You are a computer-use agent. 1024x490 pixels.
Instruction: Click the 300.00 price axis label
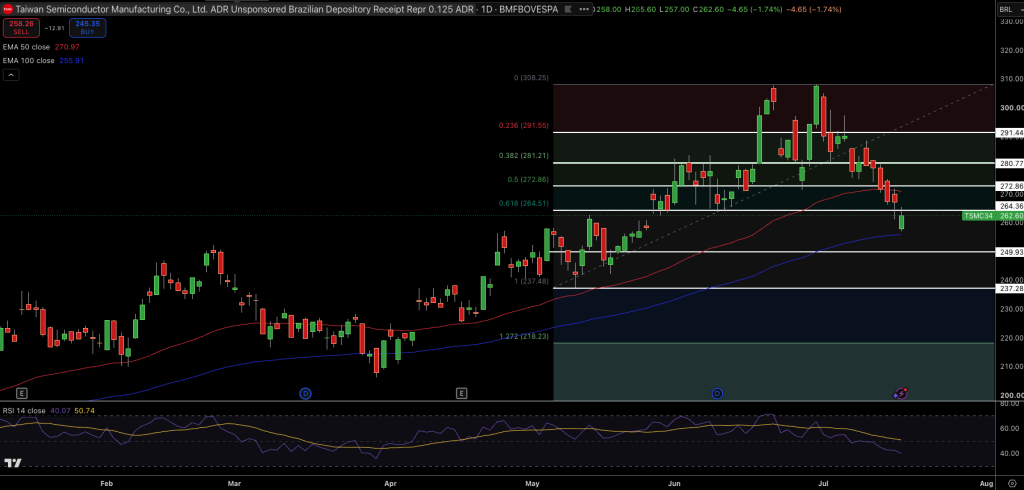click(x=1010, y=108)
